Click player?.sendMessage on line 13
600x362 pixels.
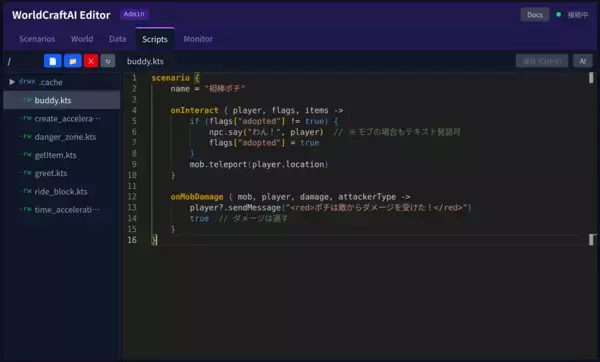[x=235, y=207]
